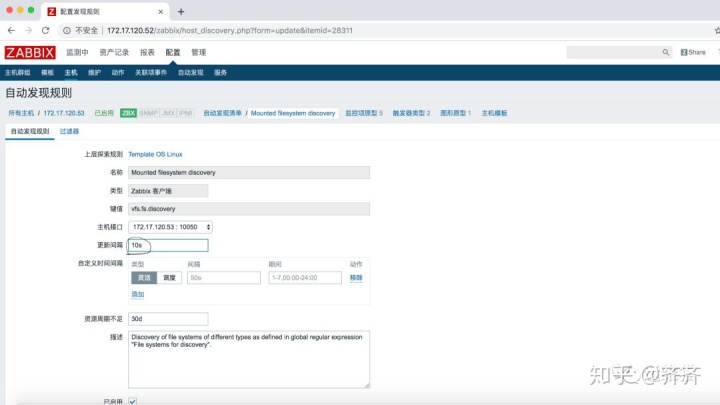The image size is (720, 405).
Task: Switch to the 自动发现规则 tab
Action: (30, 131)
